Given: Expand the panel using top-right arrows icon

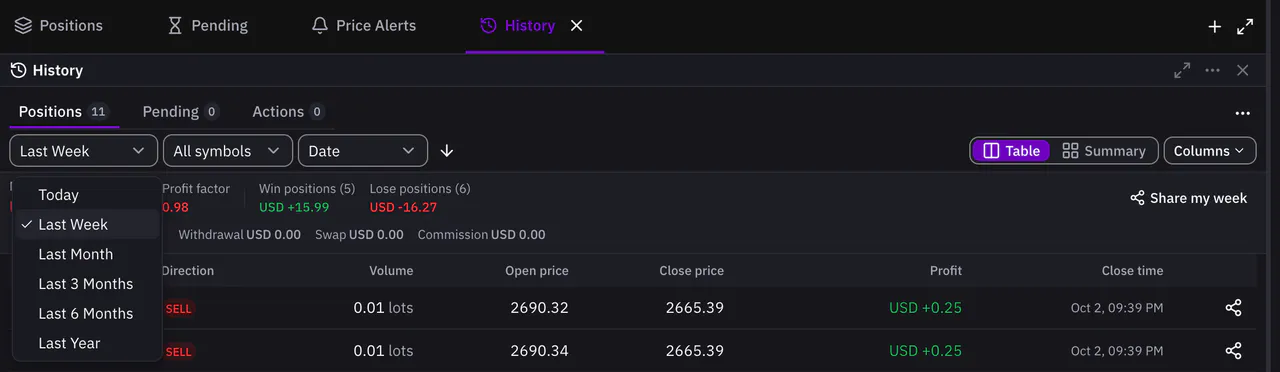Looking at the screenshot, I should click(1245, 27).
